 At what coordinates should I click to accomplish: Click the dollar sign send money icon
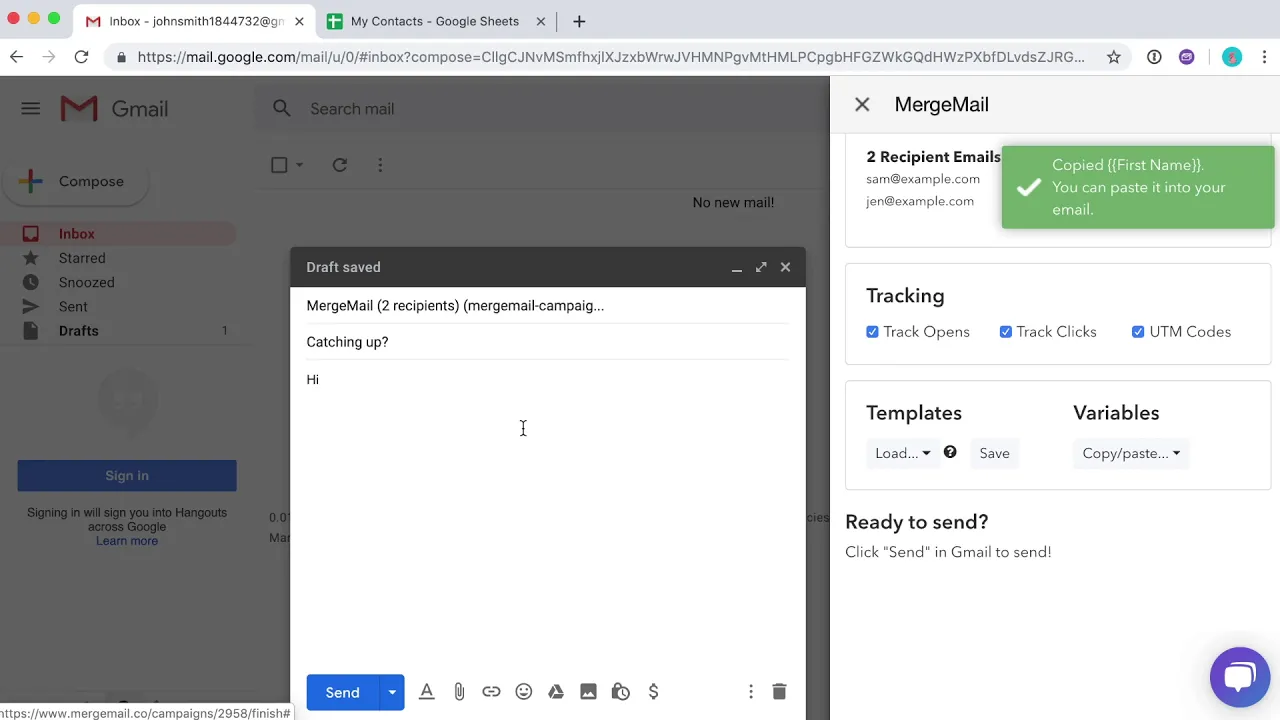[x=653, y=692]
